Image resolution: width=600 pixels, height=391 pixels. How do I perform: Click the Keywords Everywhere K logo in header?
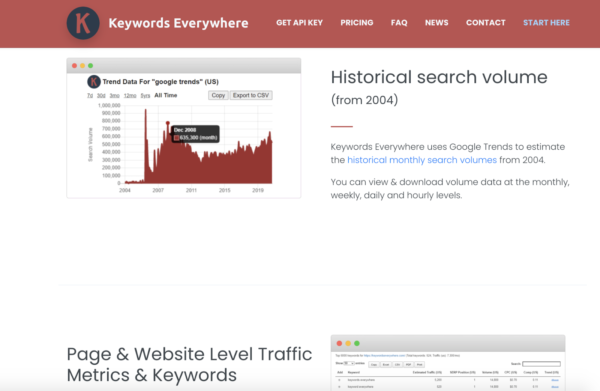click(x=83, y=23)
